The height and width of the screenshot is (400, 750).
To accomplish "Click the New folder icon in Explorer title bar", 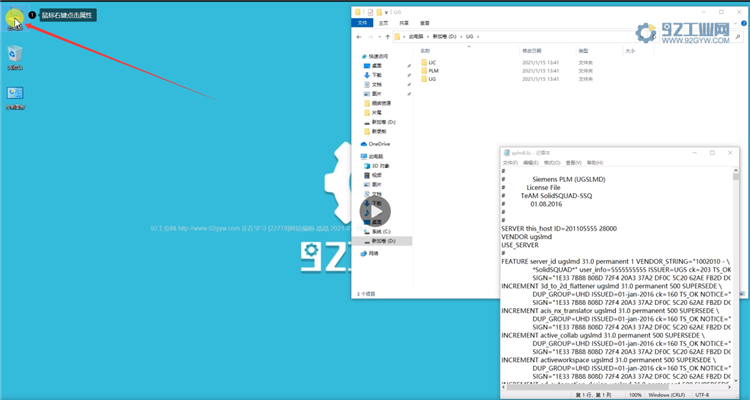I will 379,12.
